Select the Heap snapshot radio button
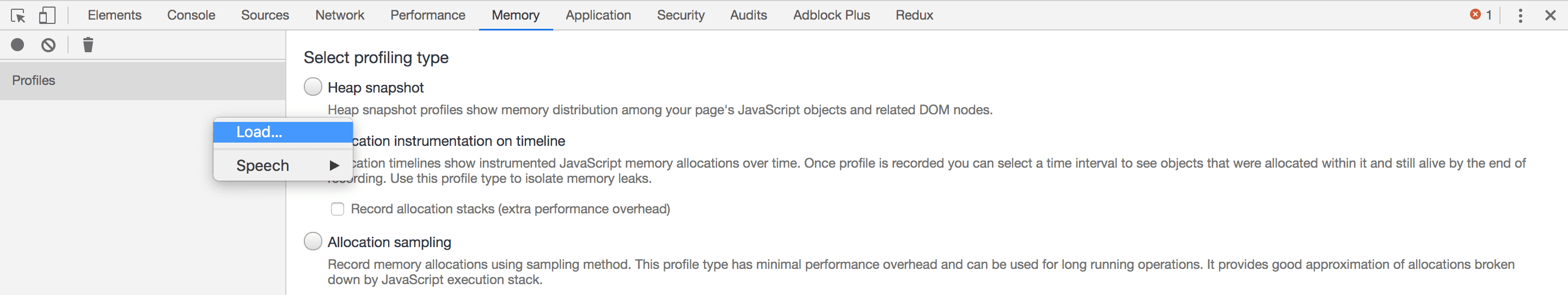 point(313,87)
